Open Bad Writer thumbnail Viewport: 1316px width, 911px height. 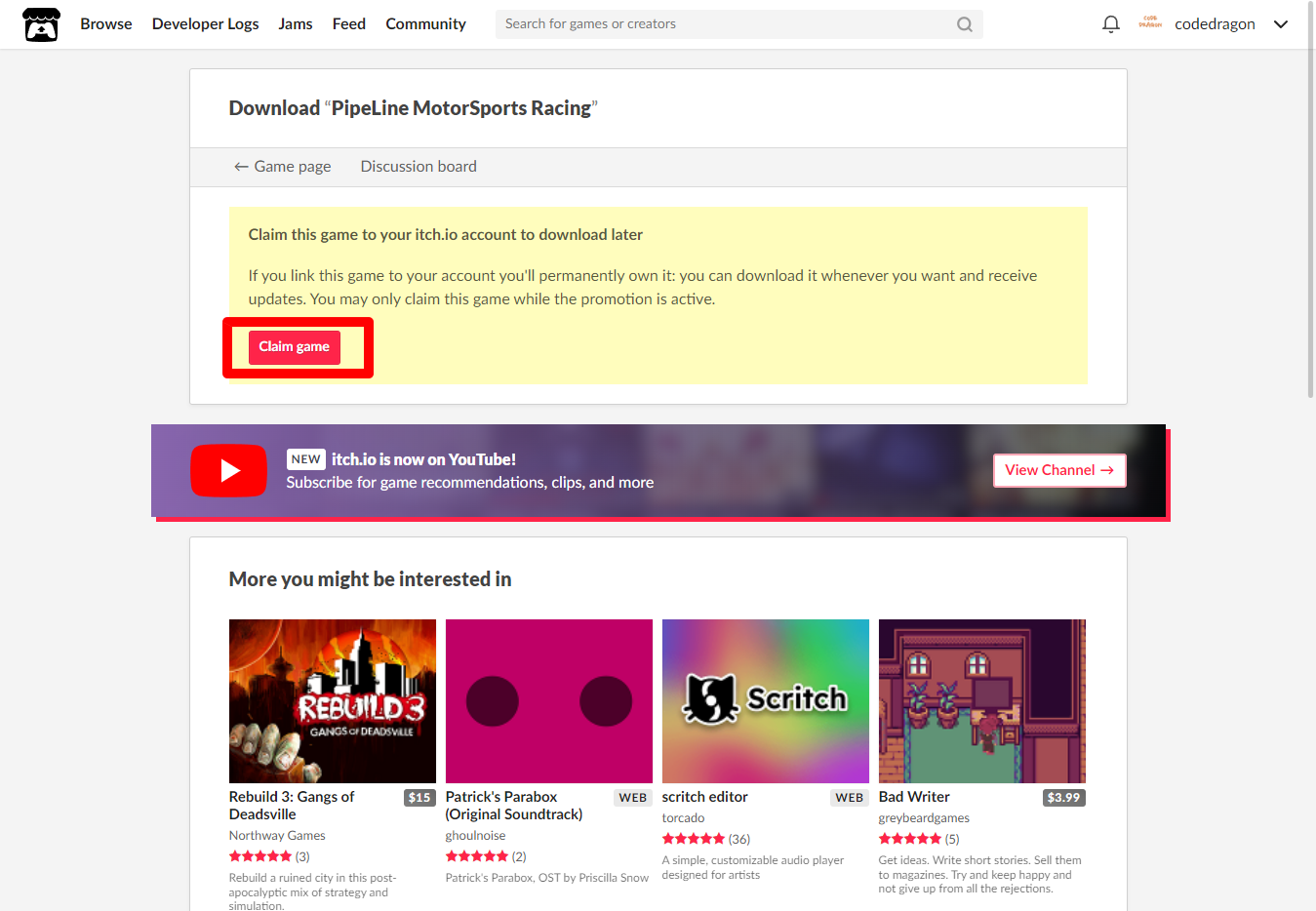[982, 701]
